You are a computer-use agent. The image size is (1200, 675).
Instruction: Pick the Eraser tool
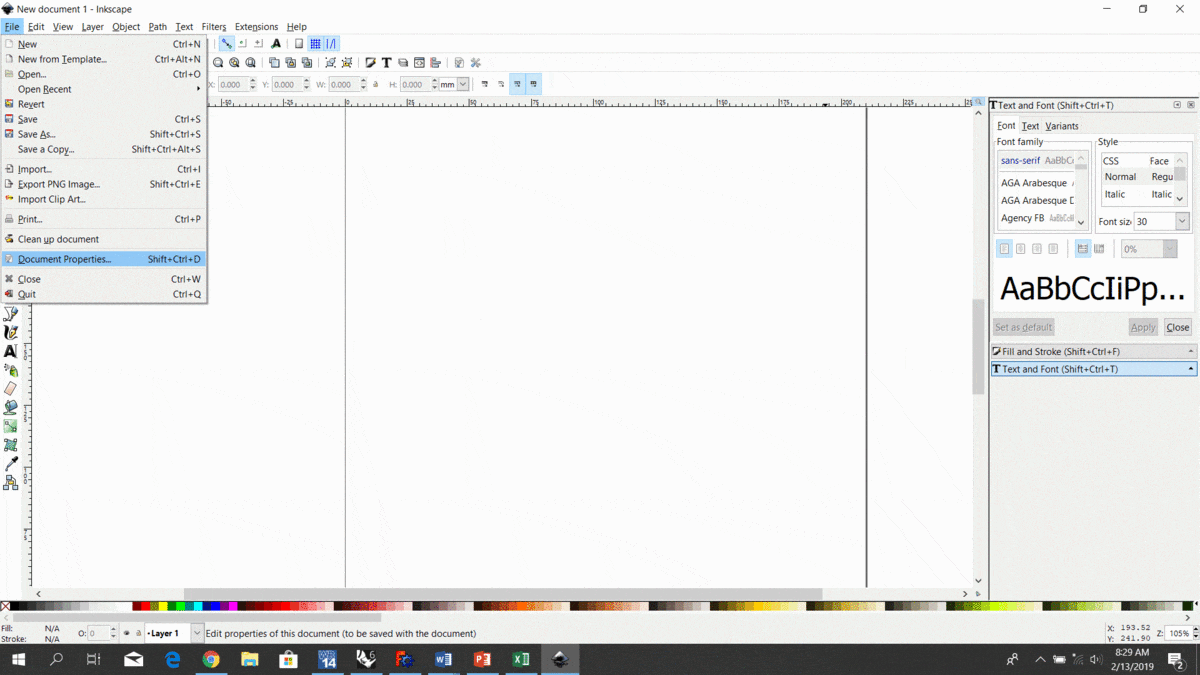tap(11, 389)
